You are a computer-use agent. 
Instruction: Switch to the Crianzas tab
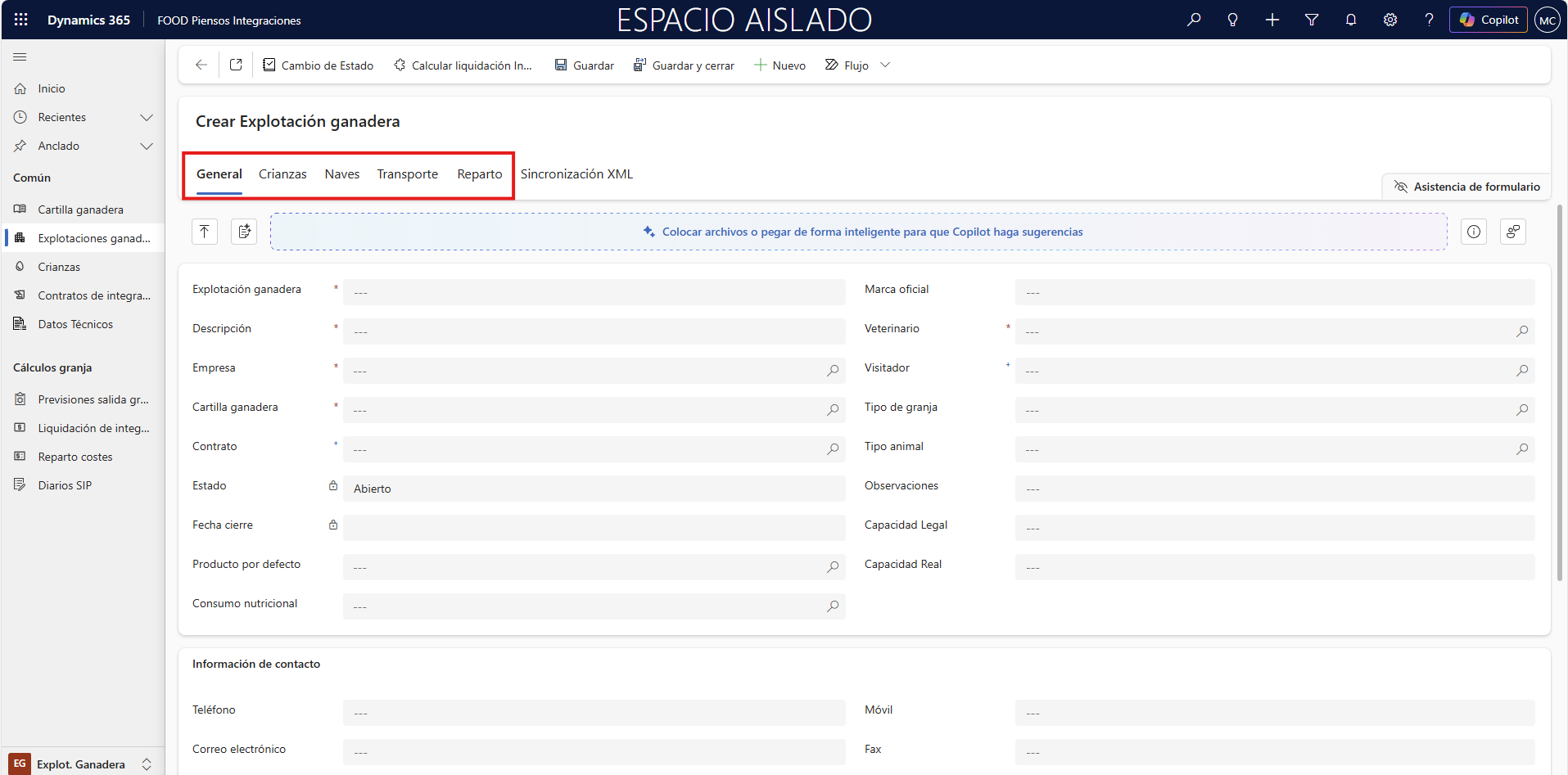282,174
